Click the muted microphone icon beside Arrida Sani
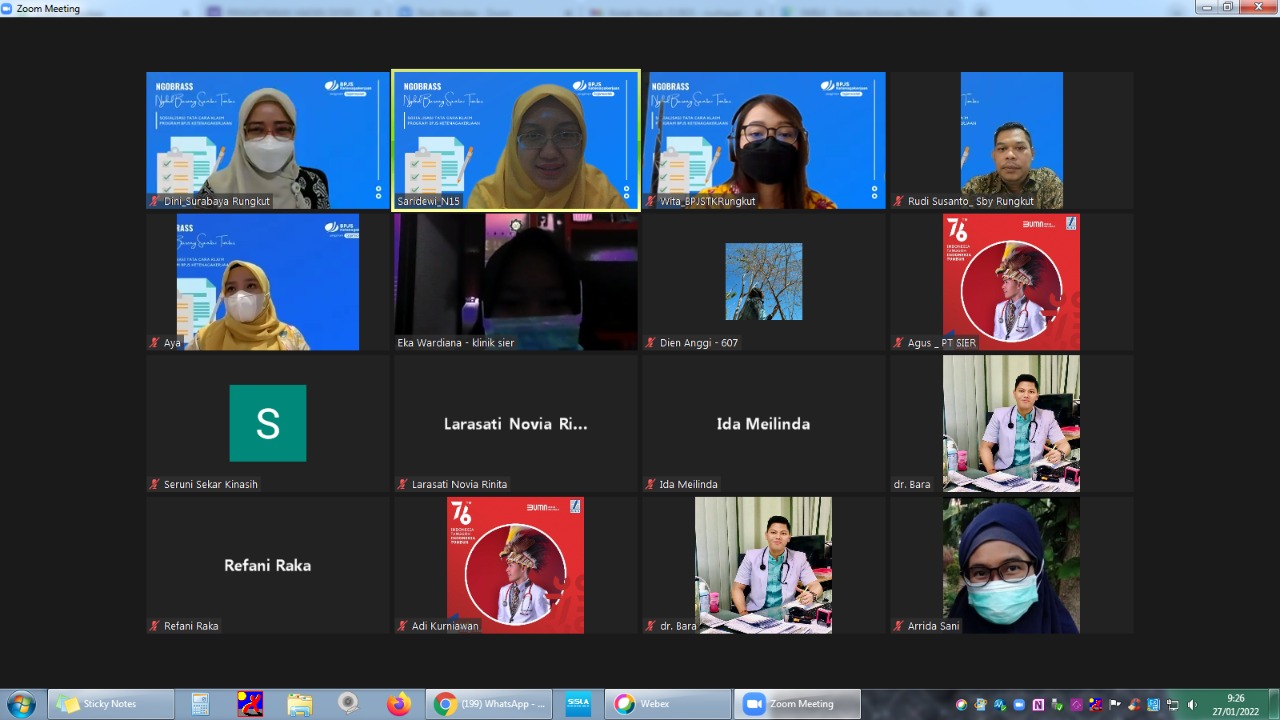This screenshot has height=720, width=1280. click(x=899, y=626)
